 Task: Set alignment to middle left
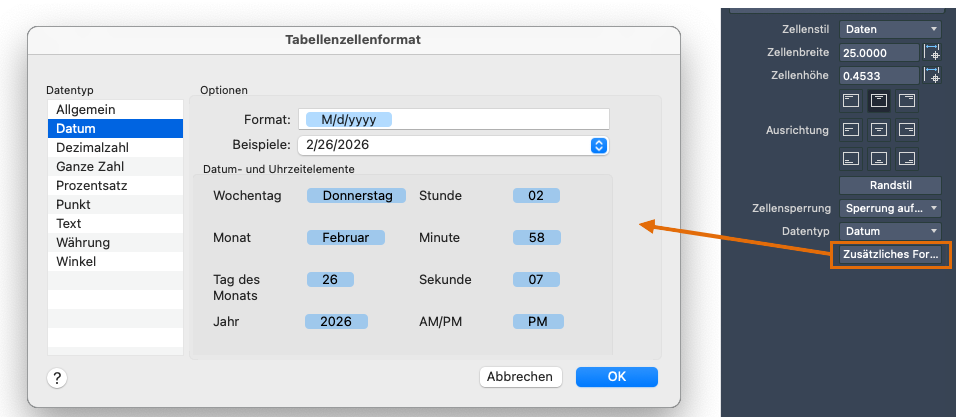(x=851, y=129)
